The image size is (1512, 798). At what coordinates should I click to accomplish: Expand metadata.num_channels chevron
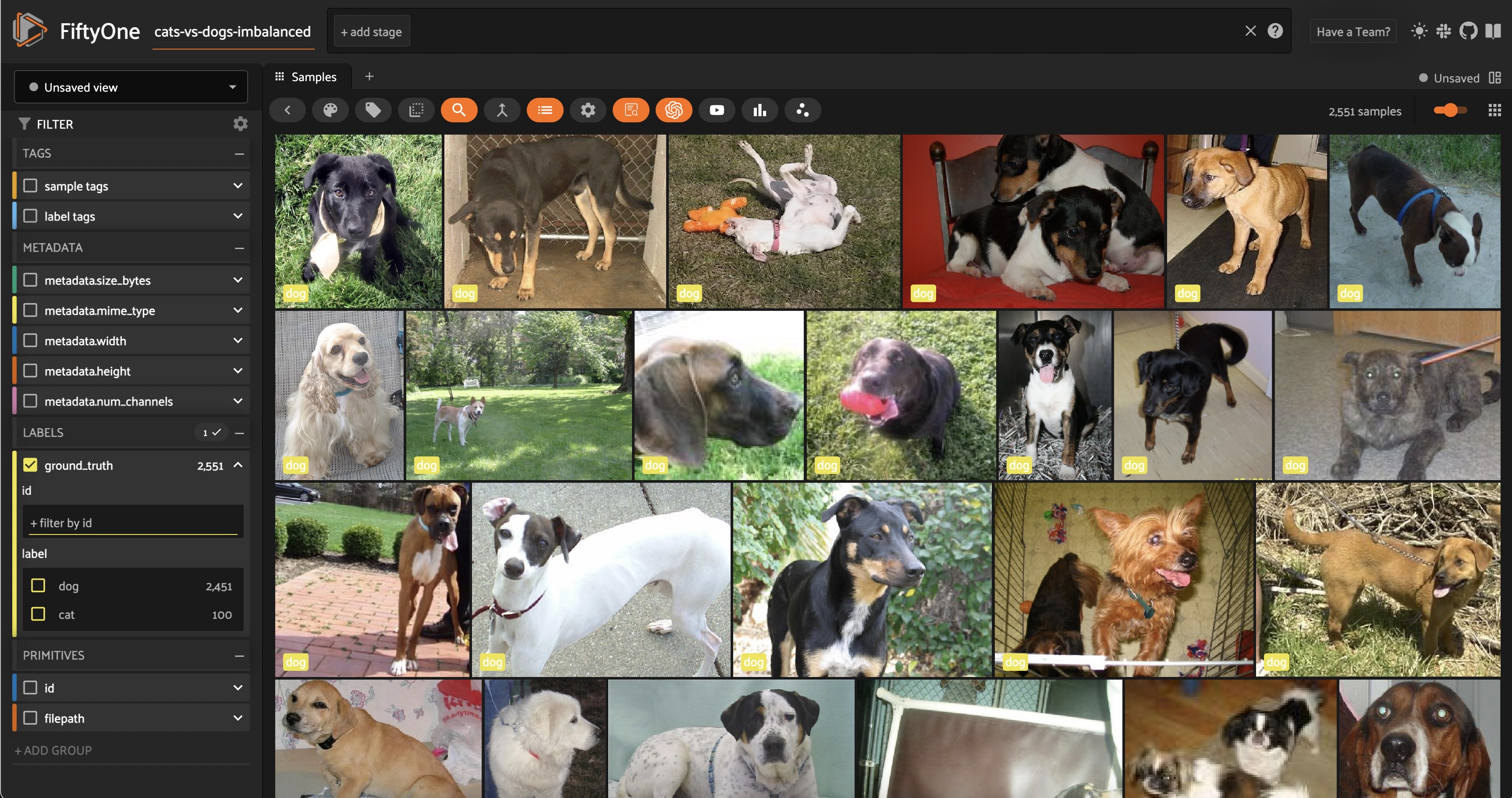238,401
